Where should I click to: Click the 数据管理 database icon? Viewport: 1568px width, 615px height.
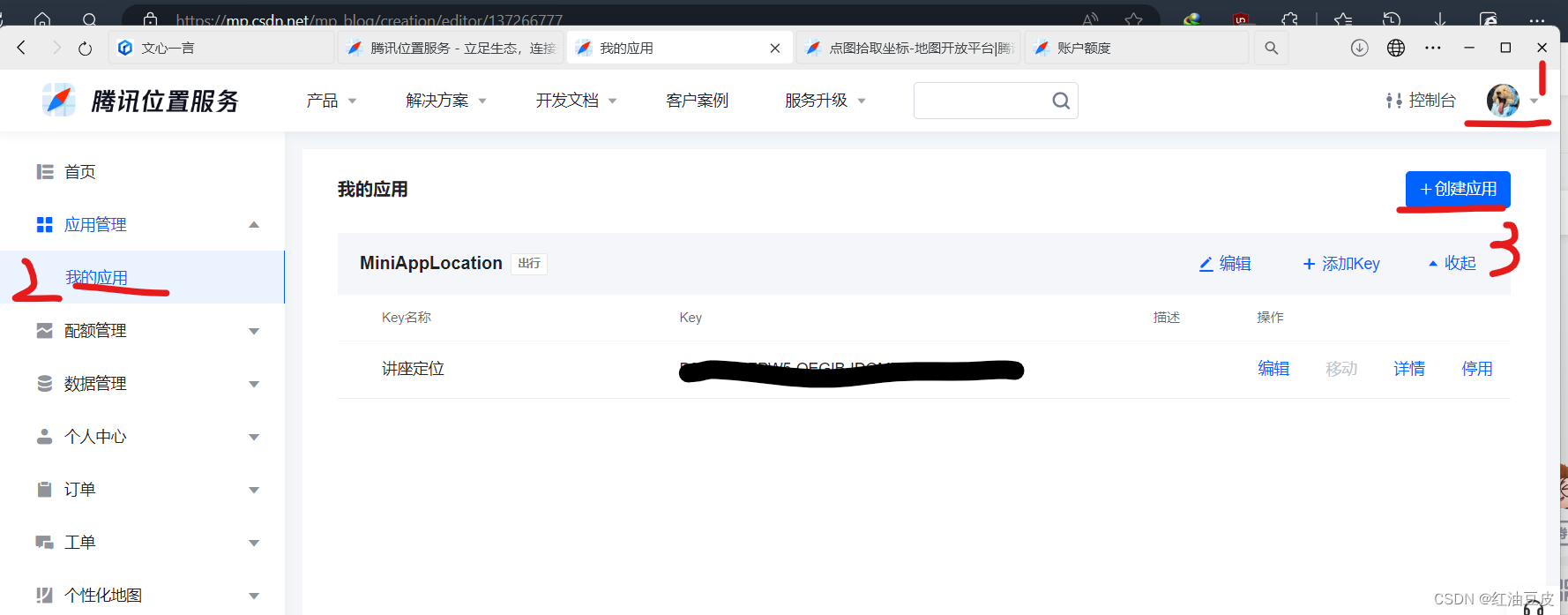[45, 384]
